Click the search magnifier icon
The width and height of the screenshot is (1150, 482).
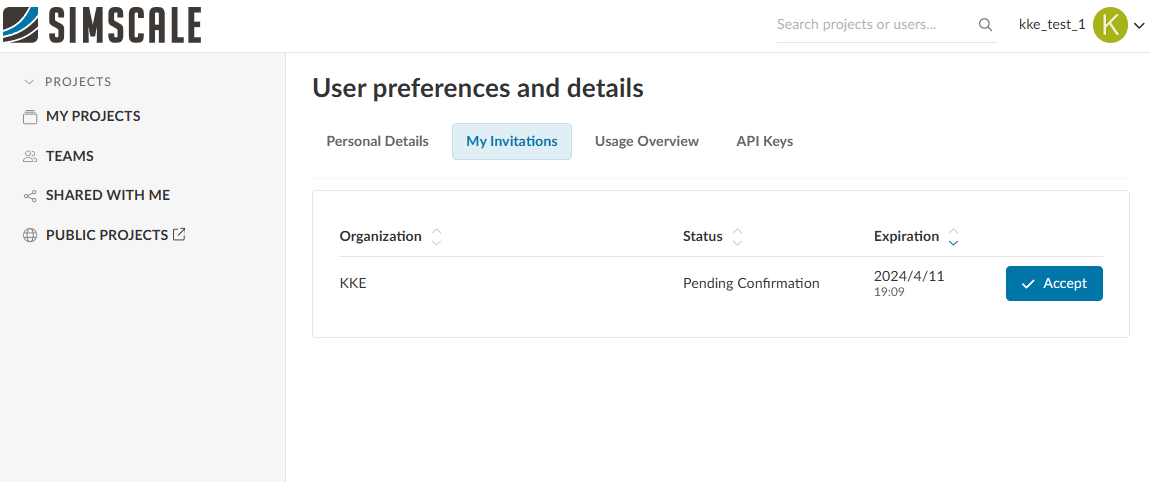click(x=985, y=25)
